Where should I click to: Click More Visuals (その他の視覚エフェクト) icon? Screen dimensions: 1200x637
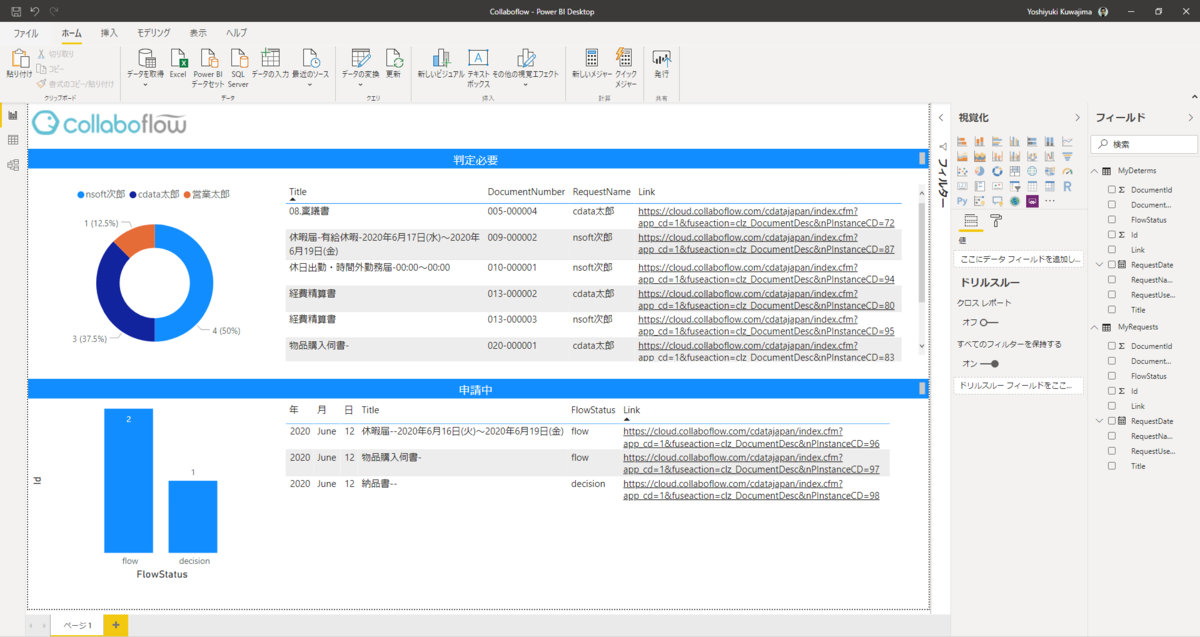(x=525, y=58)
